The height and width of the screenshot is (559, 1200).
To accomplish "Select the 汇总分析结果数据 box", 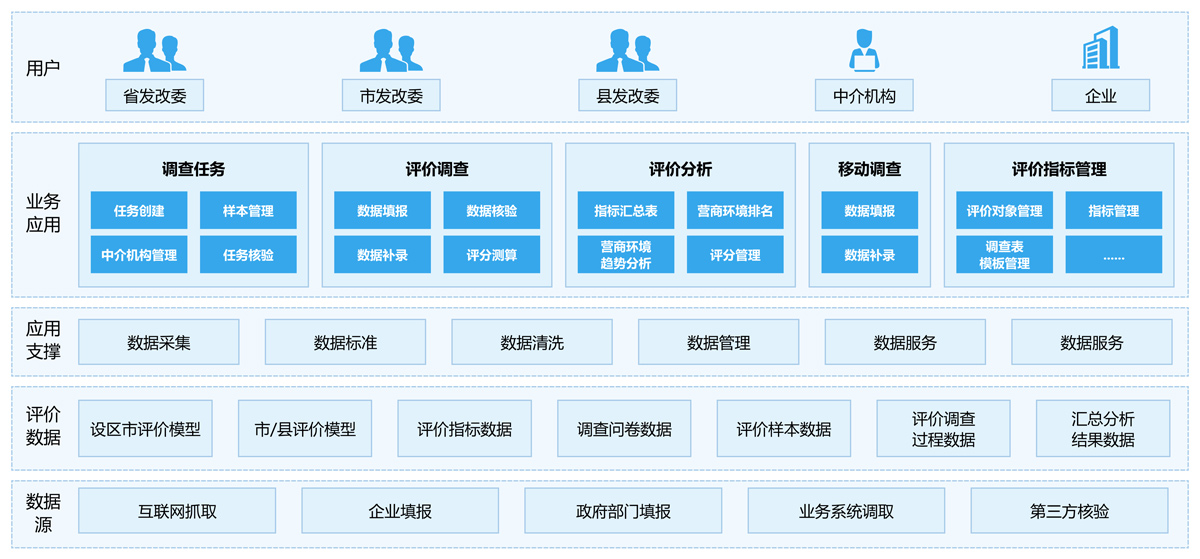I will point(1103,429).
